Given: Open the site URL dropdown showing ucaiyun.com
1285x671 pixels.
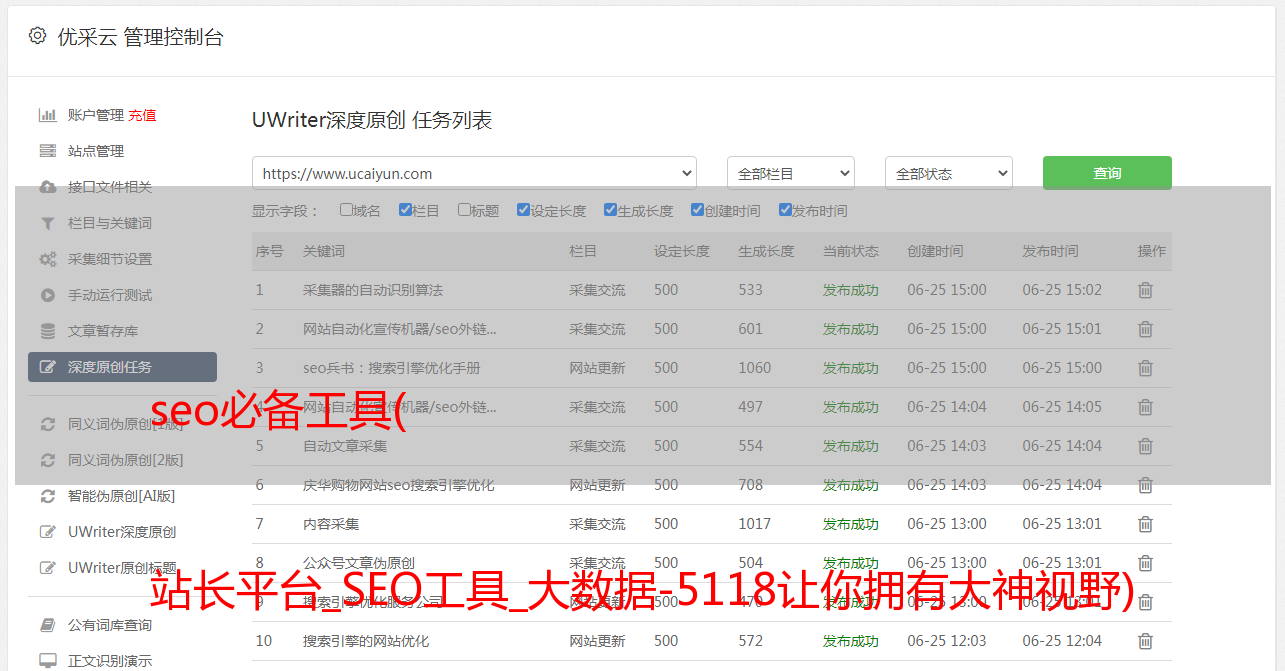Looking at the screenshot, I should click(x=474, y=173).
